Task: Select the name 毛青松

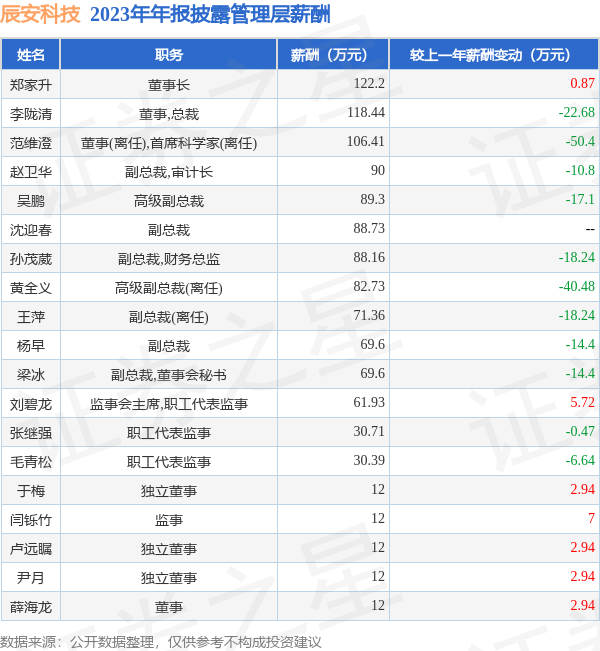Action: (x=31, y=462)
